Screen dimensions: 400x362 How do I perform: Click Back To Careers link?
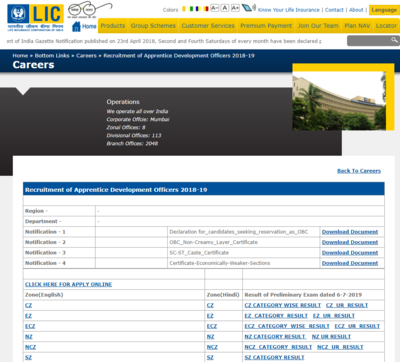[x=359, y=171]
